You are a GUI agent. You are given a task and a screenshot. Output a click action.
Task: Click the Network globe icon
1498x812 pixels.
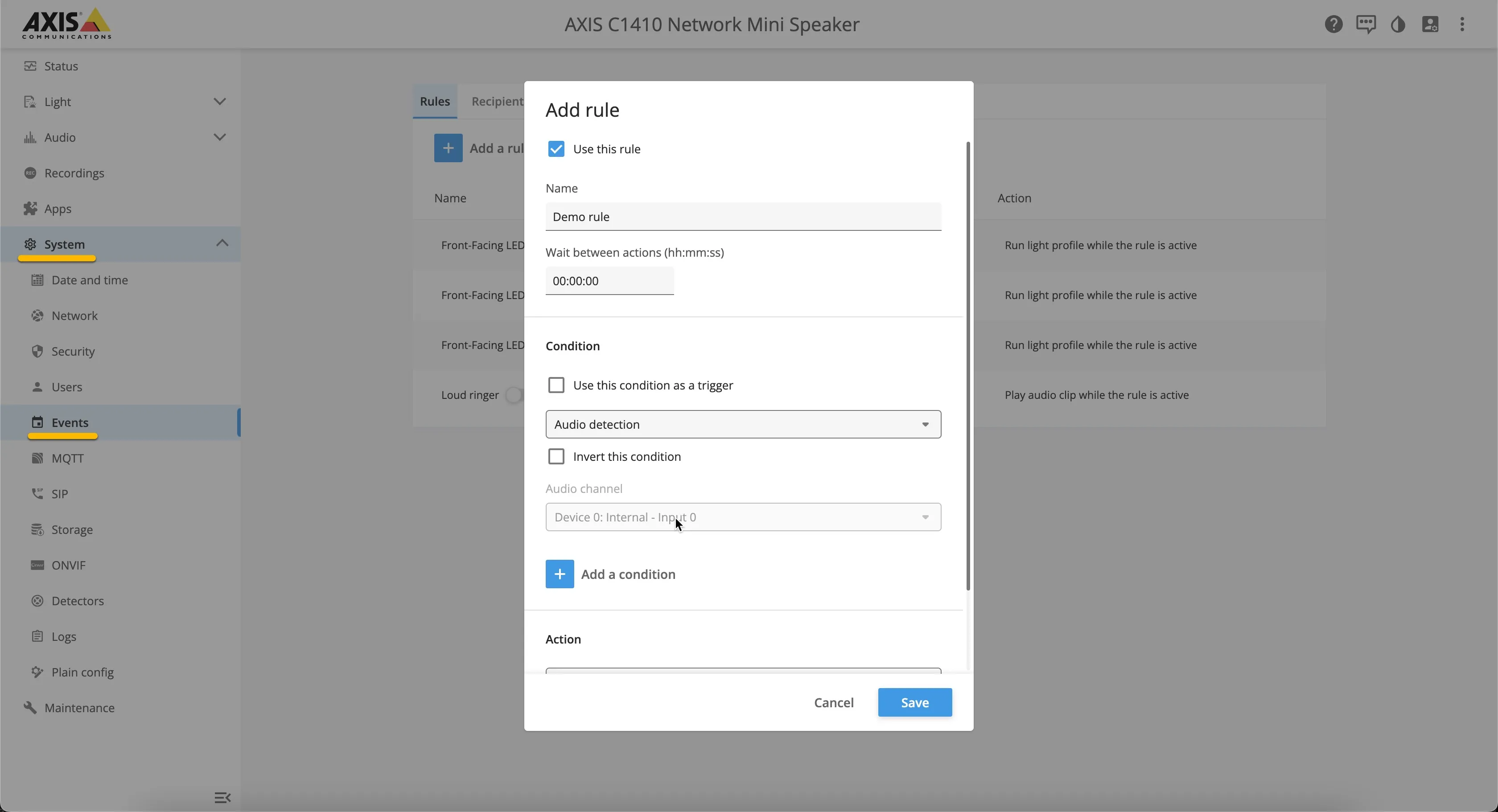37,316
